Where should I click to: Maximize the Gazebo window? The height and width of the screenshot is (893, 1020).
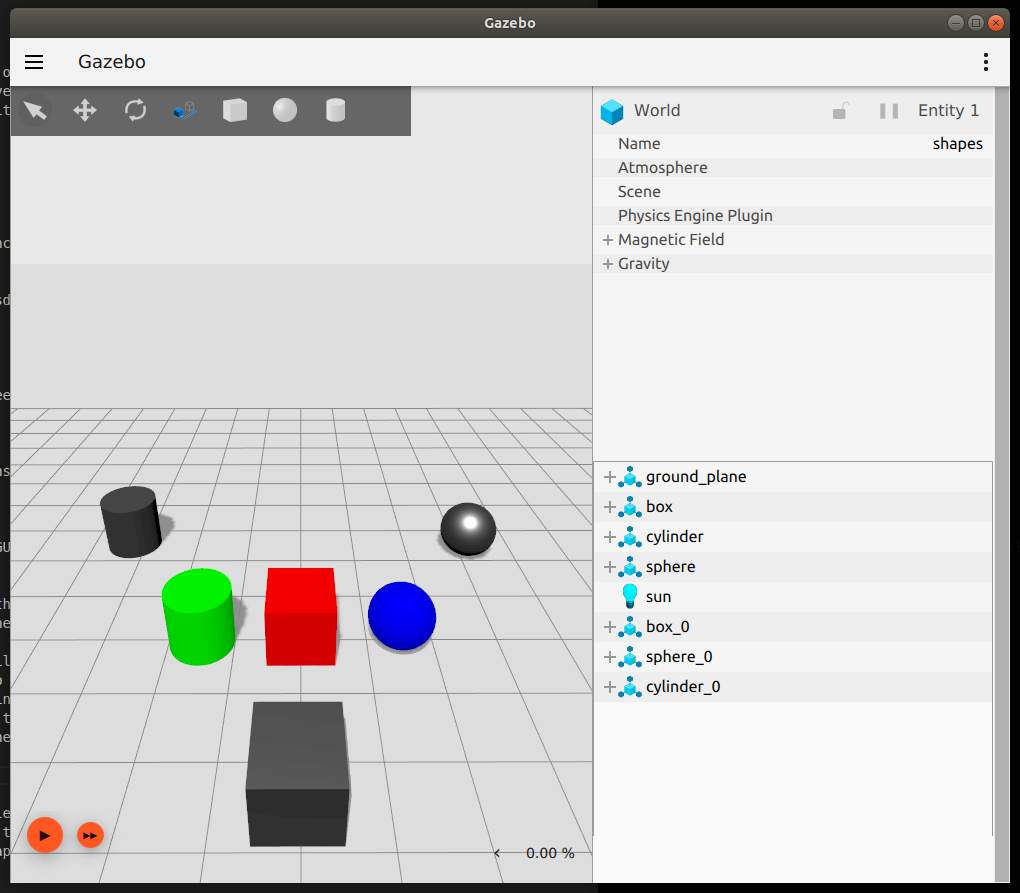[x=976, y=23]
